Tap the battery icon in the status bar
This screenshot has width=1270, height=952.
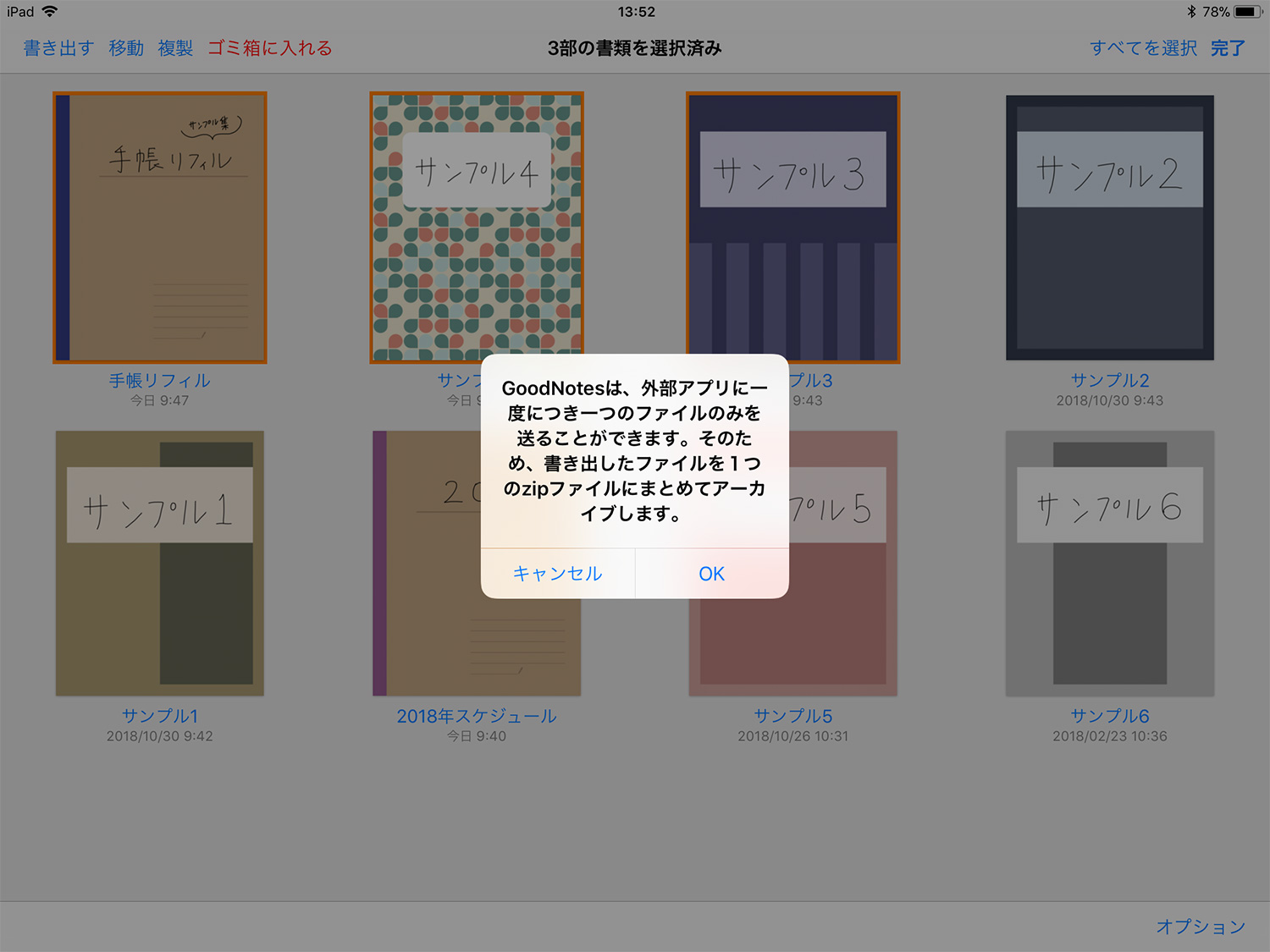pos(1249,11)
